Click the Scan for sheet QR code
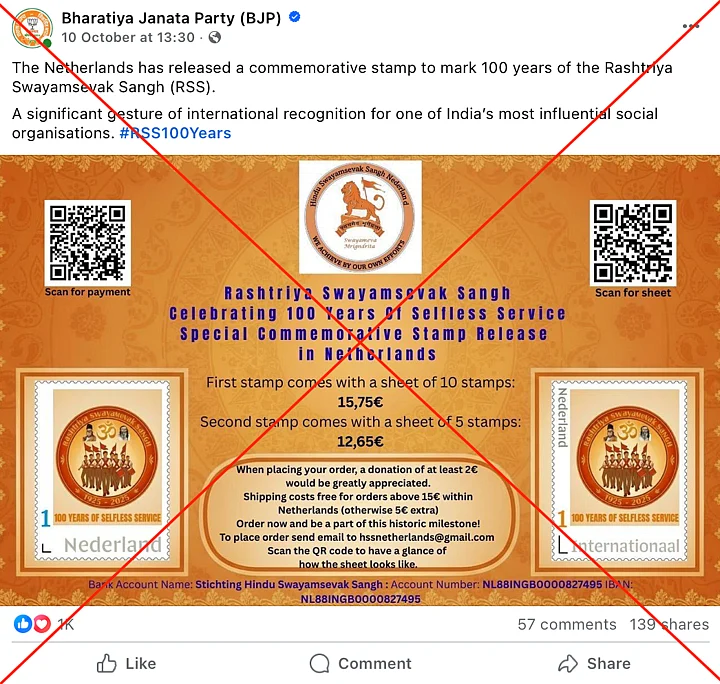Image resolution: width=720 pixels, height=684 pixels. pyautogui.click(x=633, y=242)
